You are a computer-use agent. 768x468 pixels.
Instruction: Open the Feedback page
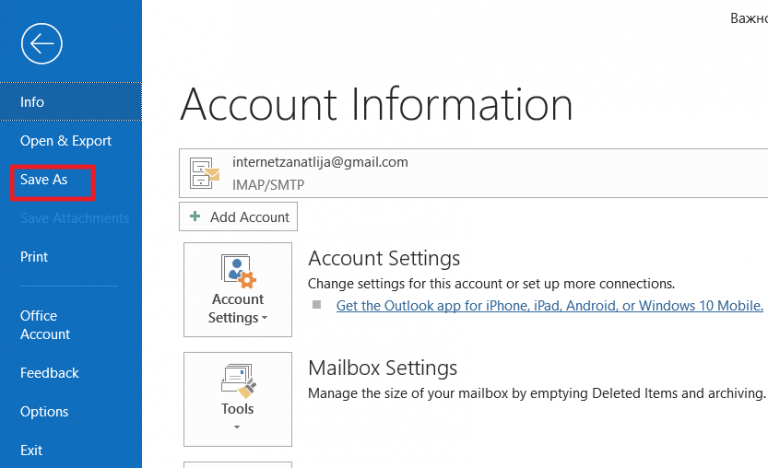point(49,373)
